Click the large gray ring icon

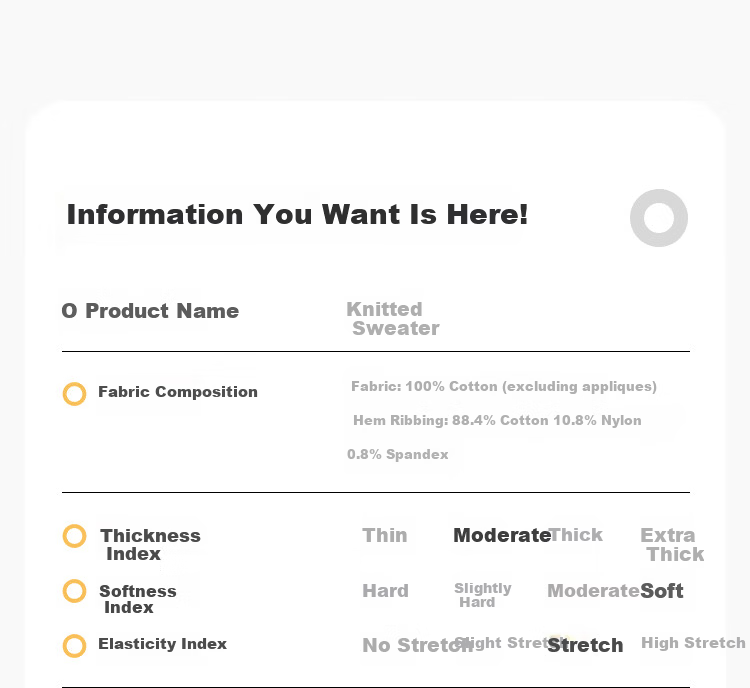pyautogui.click(x=659, y=218)
